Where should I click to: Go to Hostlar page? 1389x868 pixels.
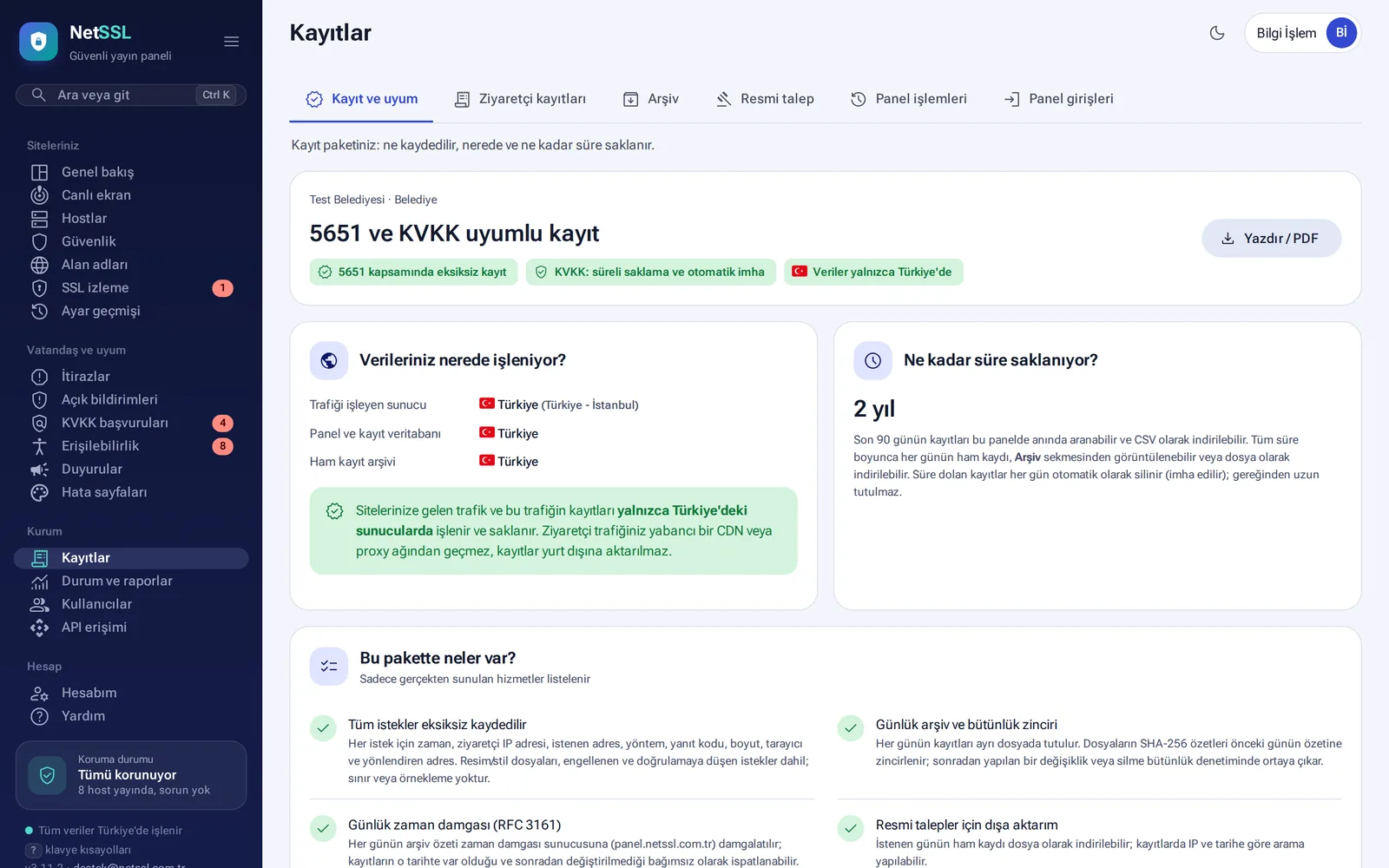(131, 219)
